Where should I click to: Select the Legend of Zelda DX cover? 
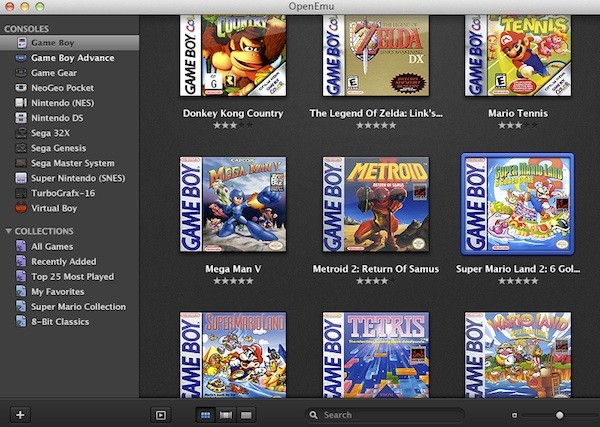coord(376,55)
